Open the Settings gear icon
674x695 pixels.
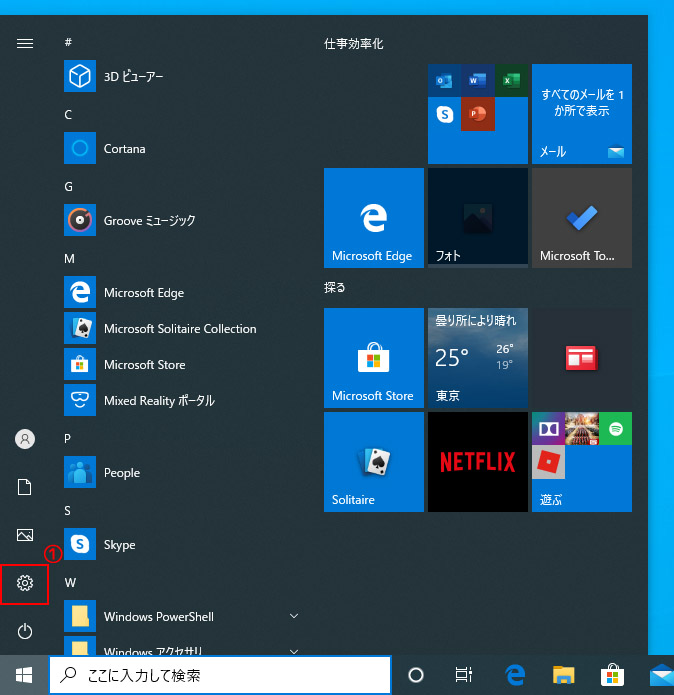(25, 583)
